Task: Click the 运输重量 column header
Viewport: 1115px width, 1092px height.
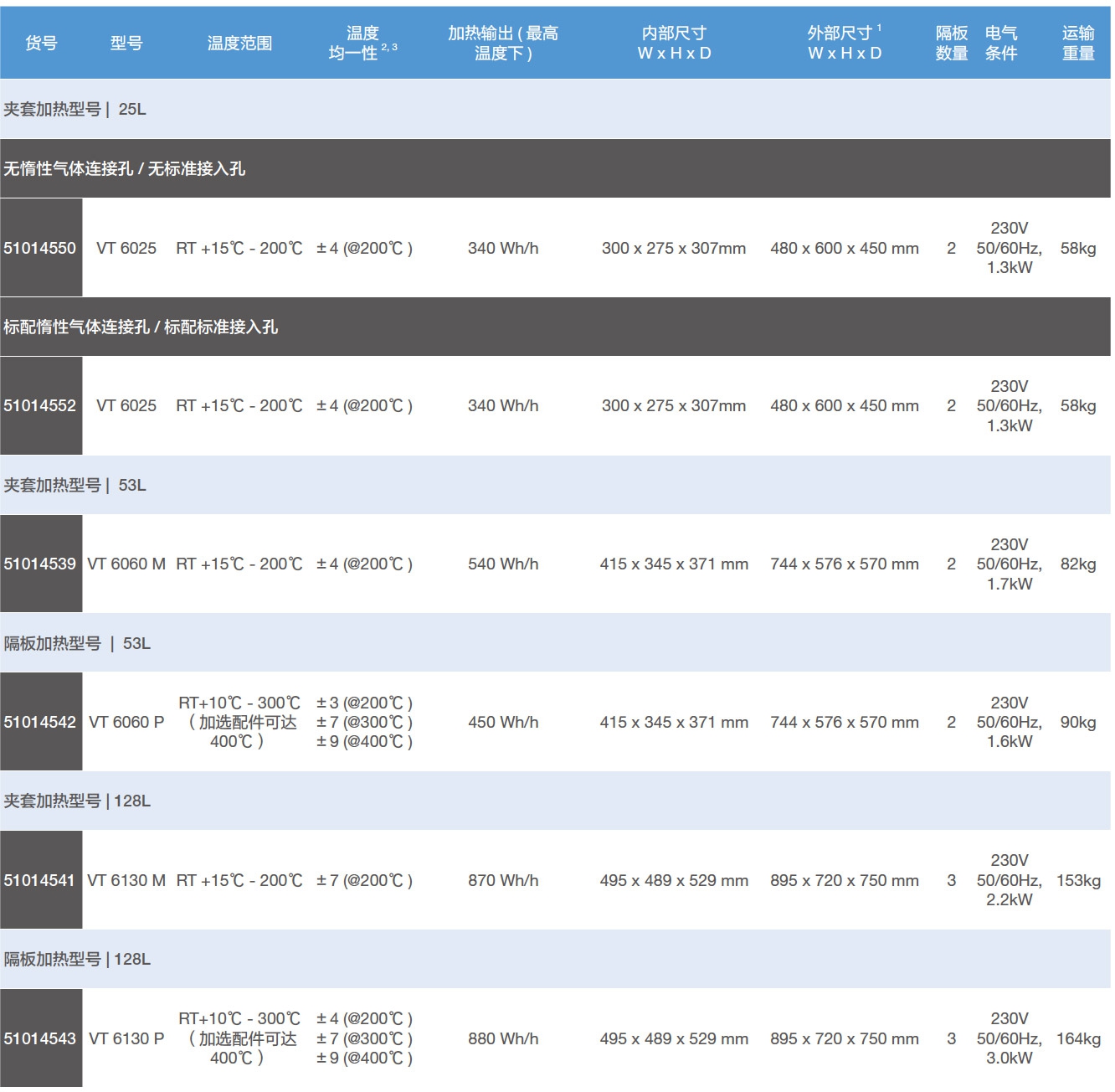Action: point(1078,44)
